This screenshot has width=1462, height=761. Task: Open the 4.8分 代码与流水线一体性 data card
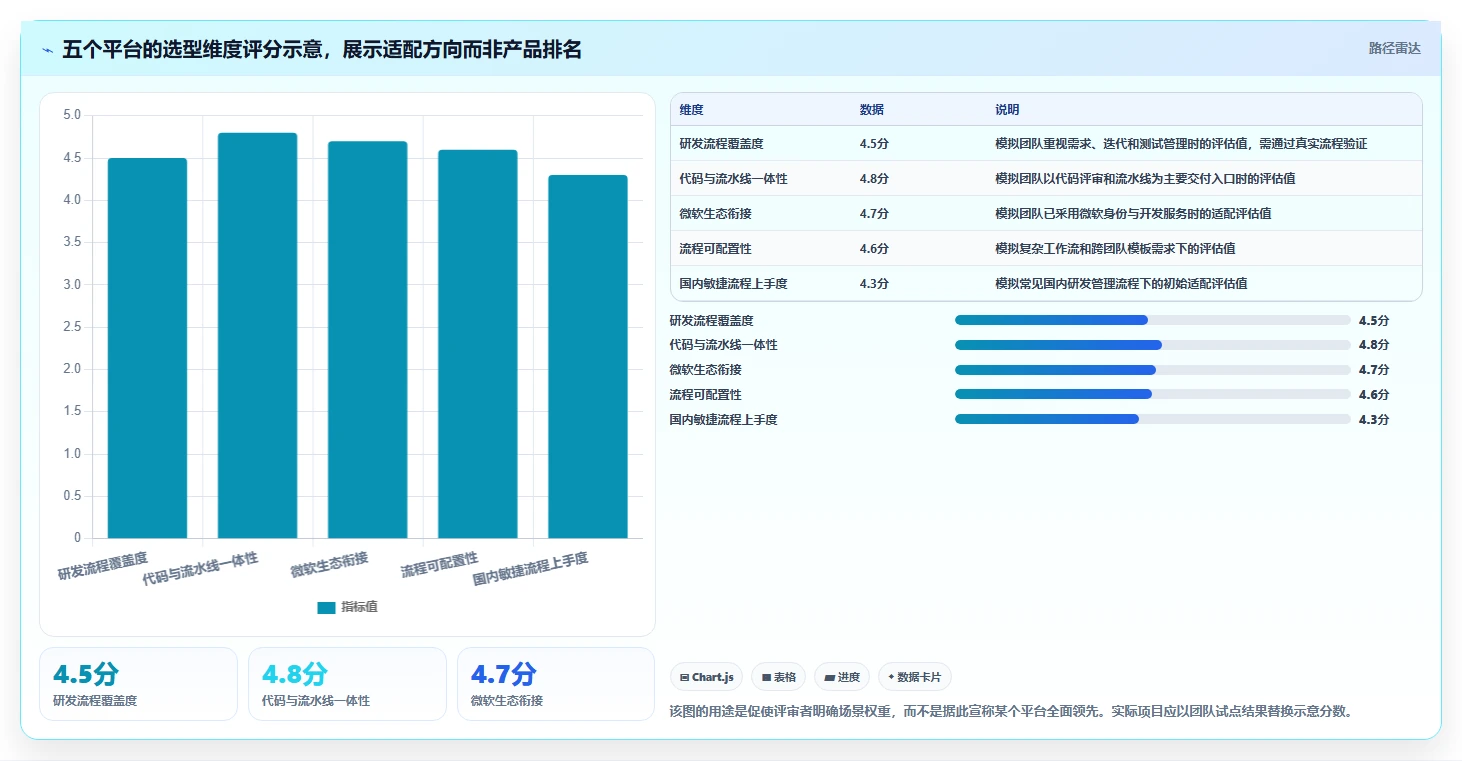[x=347, y=684]
